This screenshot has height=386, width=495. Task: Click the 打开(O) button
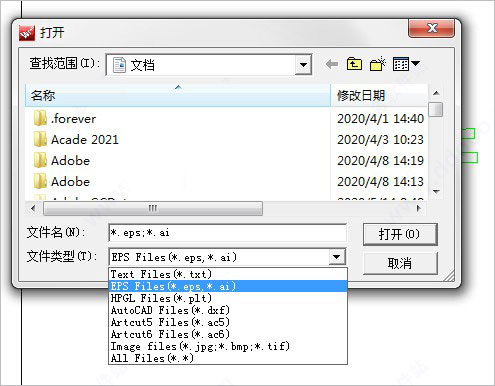(400, 234)
